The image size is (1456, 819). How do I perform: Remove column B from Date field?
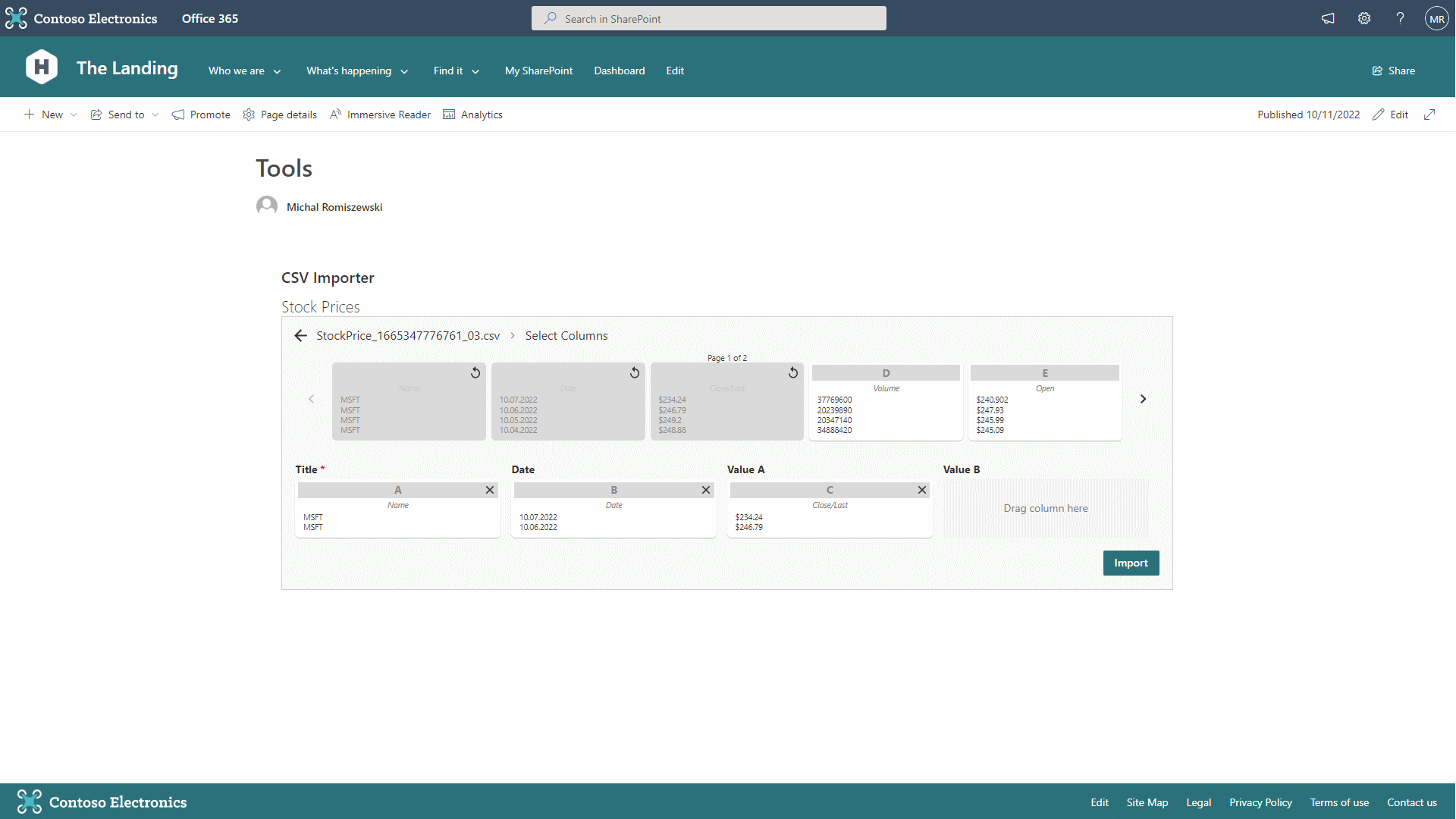coord(706,491)
